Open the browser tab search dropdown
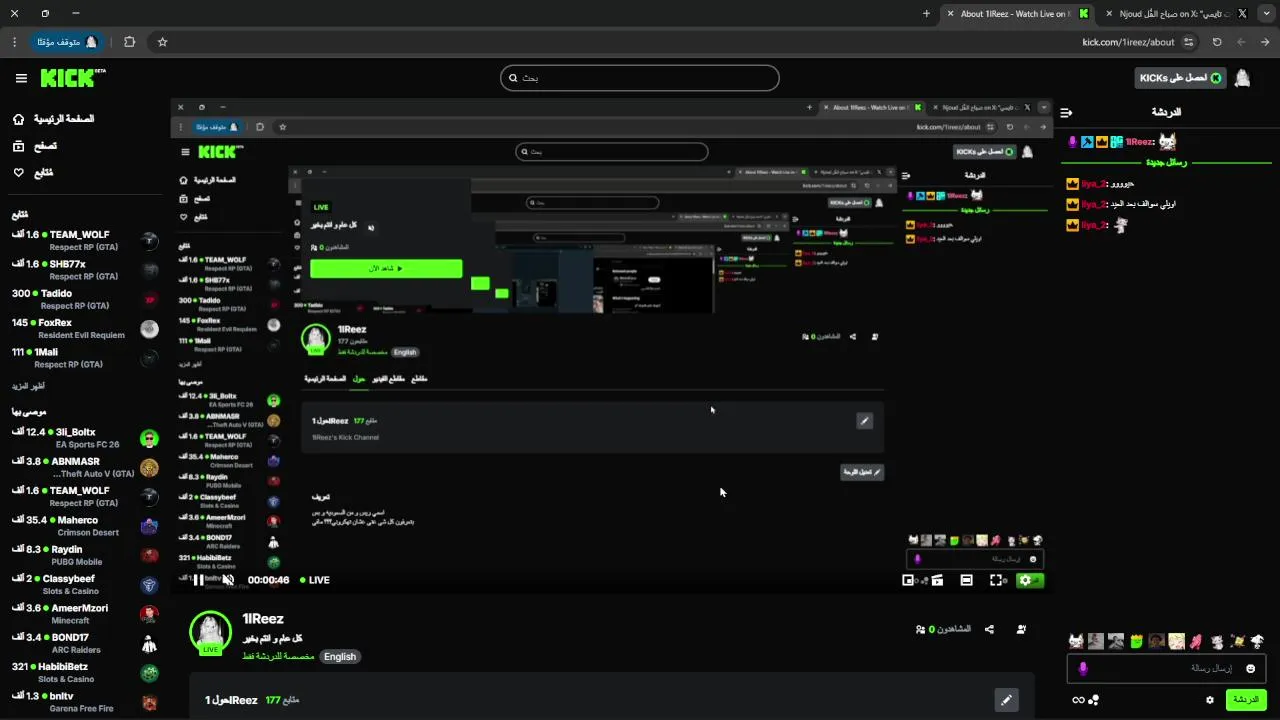The image size is (1280, 720). tap(1265, 14)
